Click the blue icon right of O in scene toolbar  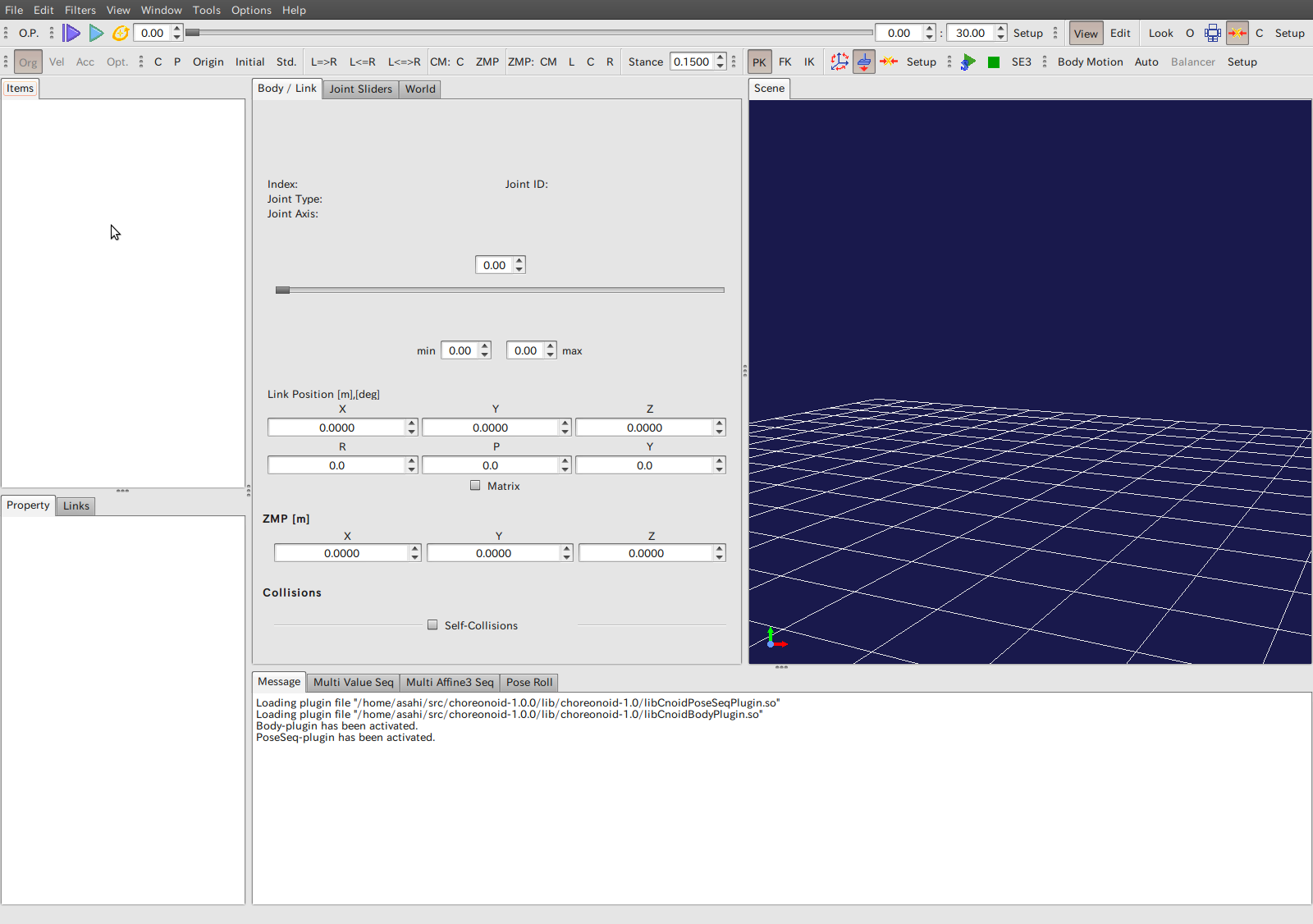[1213, 33]
